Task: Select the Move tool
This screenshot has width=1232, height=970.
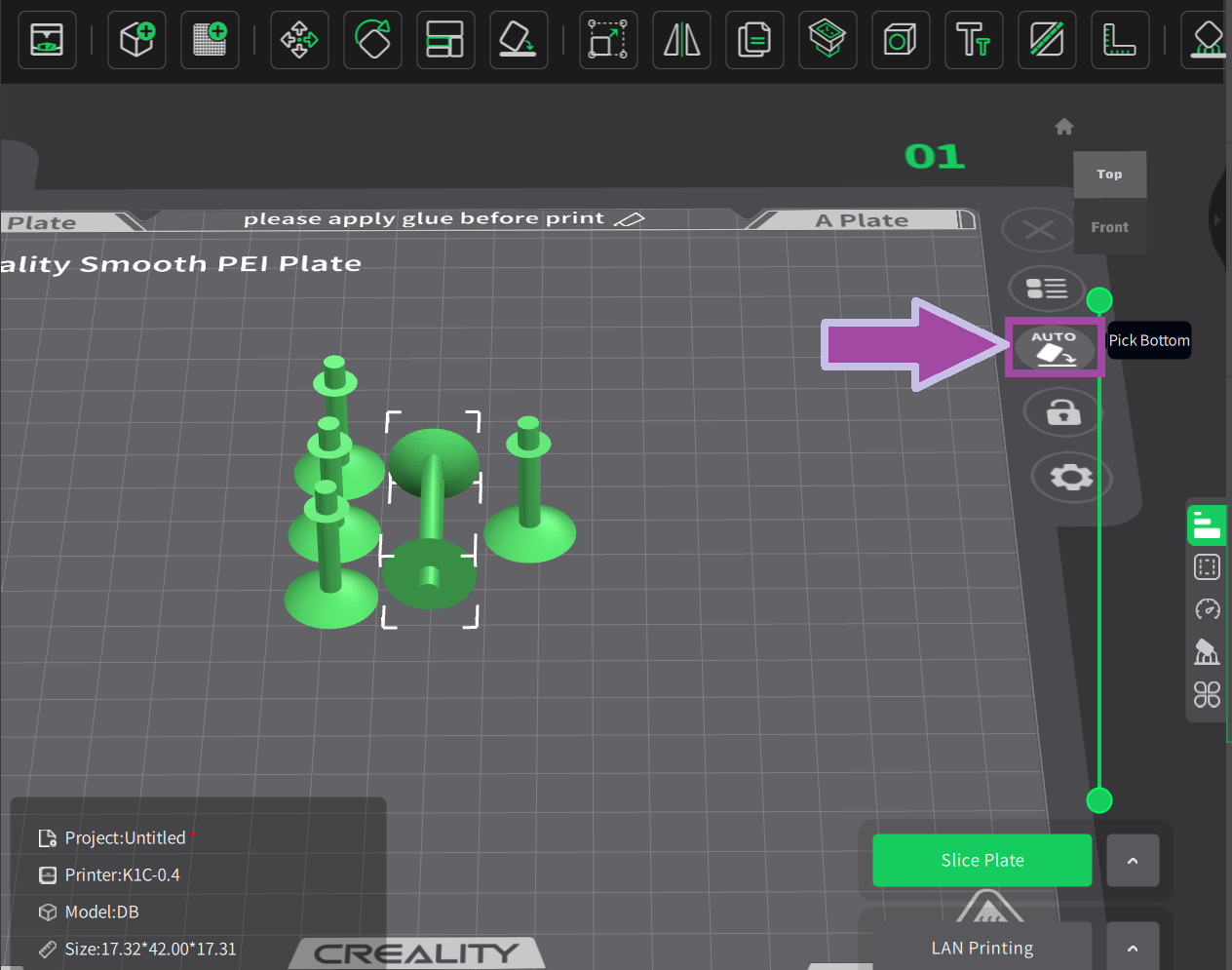Action: coord(299,40)
